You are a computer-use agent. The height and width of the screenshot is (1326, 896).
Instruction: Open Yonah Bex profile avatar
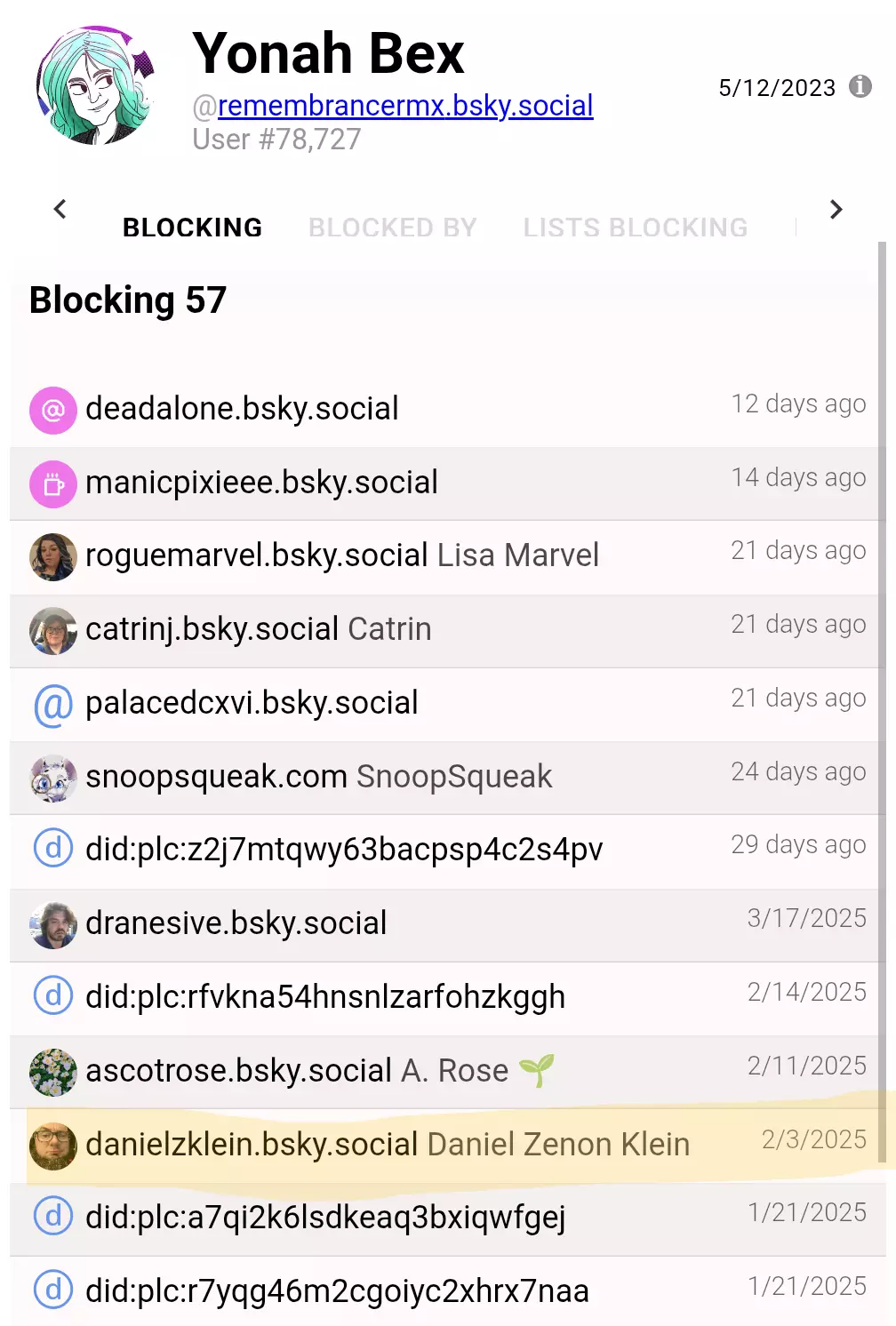click(96, 85)
